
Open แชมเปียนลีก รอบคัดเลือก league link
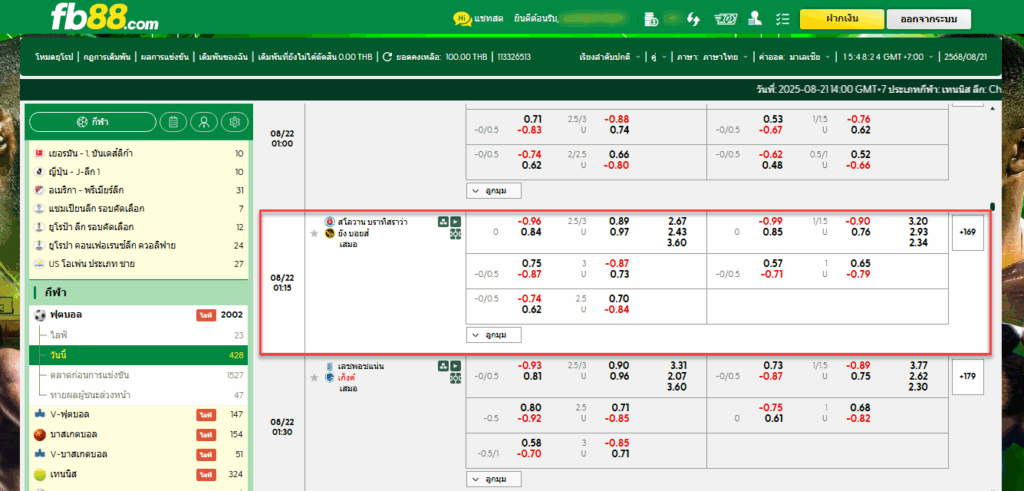(x=97, y=208)
